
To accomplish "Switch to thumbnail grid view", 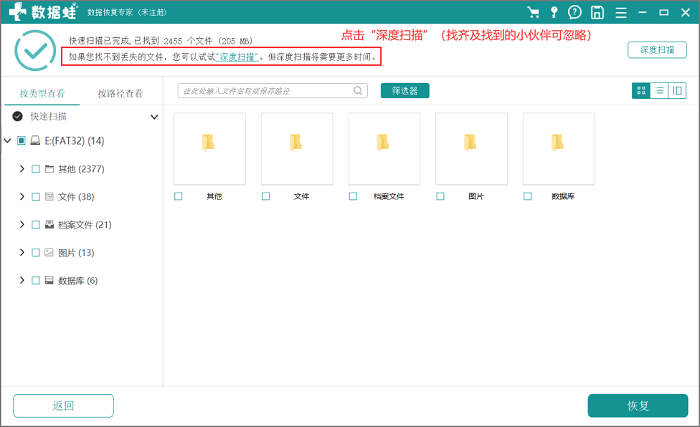I will 641,91.
